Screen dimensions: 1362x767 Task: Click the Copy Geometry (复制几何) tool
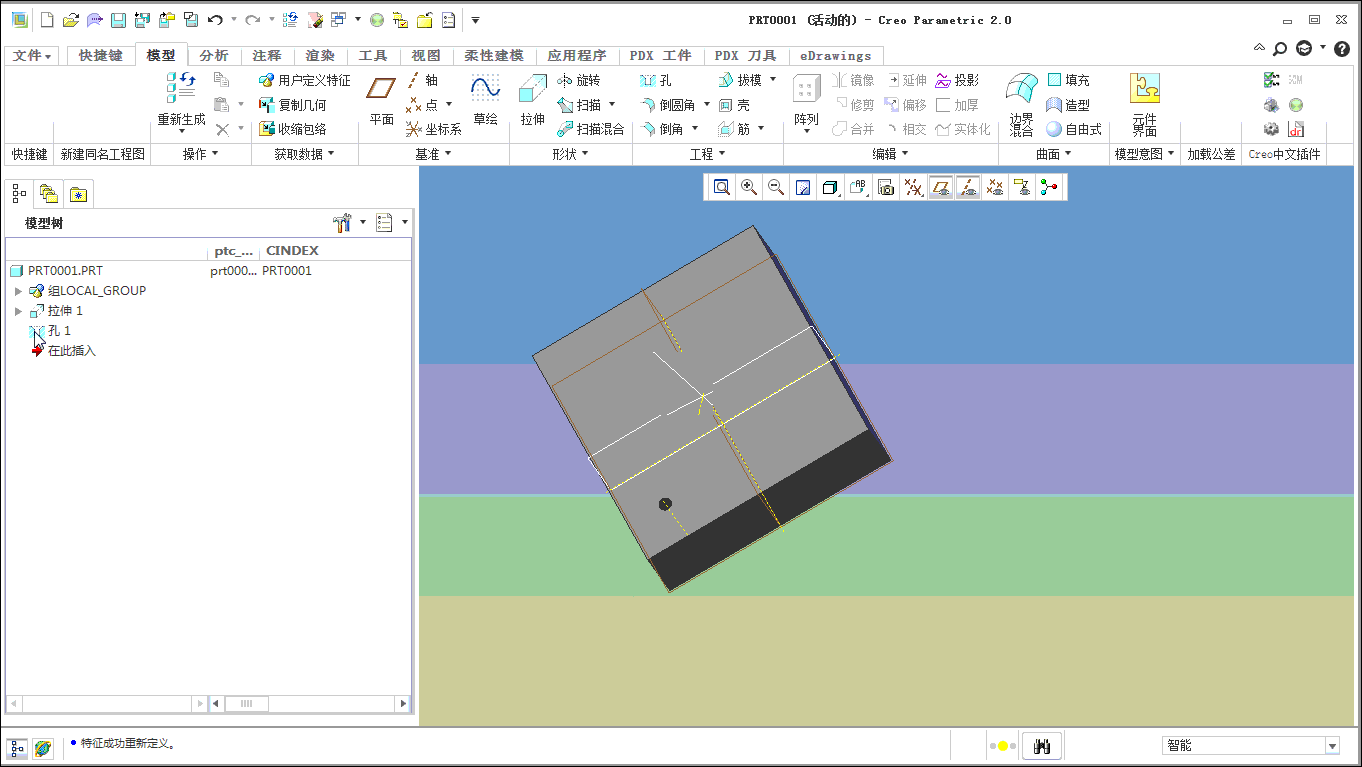pos(292,105)
